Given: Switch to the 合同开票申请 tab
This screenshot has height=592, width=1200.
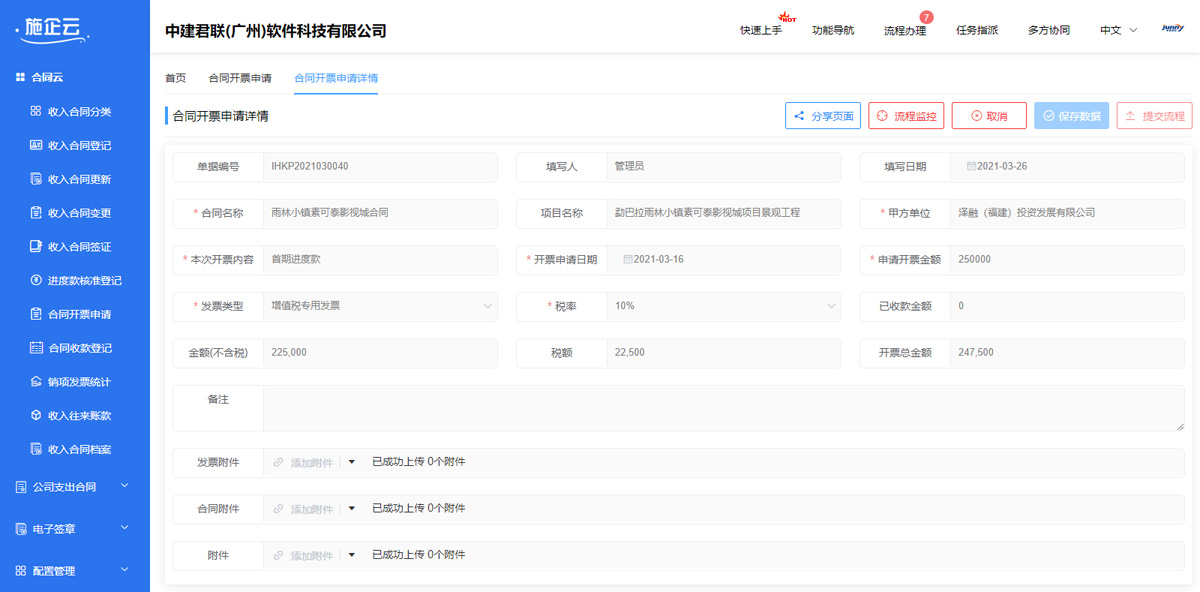Looking at the screenshot, I should [x=240, y=78].
